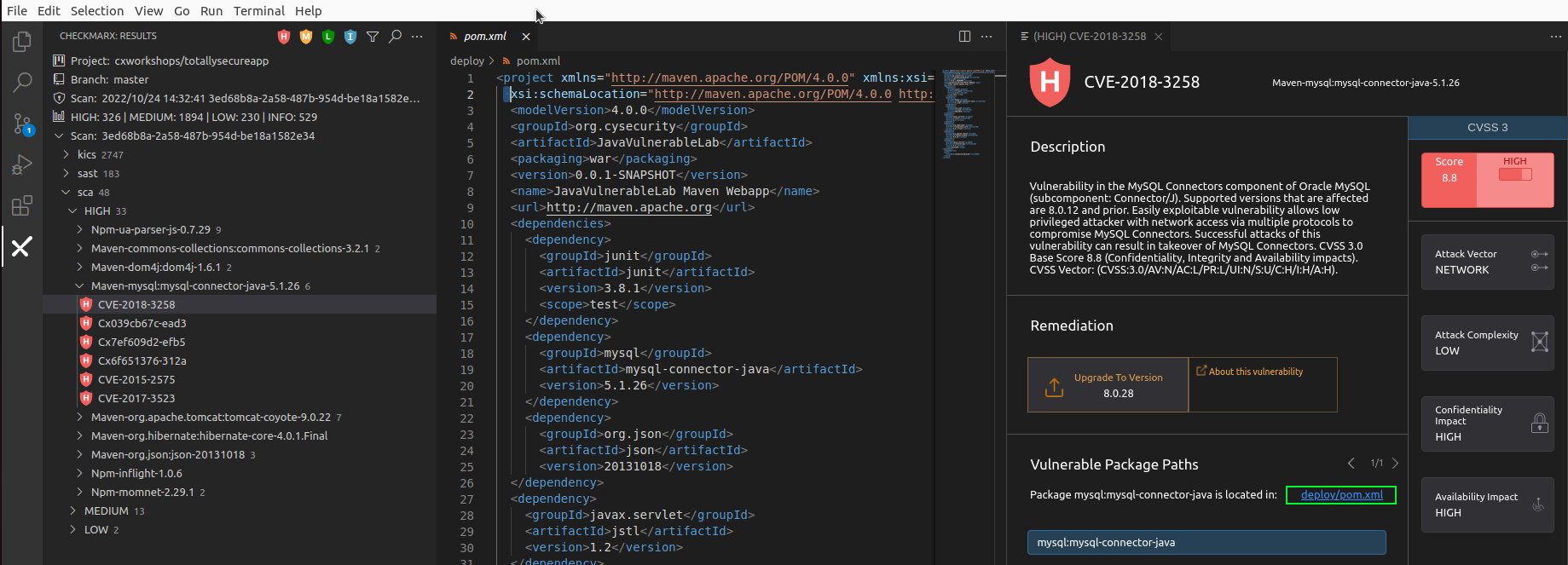This screenshot has height=565, width=1568.
Task: Expand Maven-dom4j:dom4j-1.6.1 node
Action: pyautogui.click(x=79, y=267)
